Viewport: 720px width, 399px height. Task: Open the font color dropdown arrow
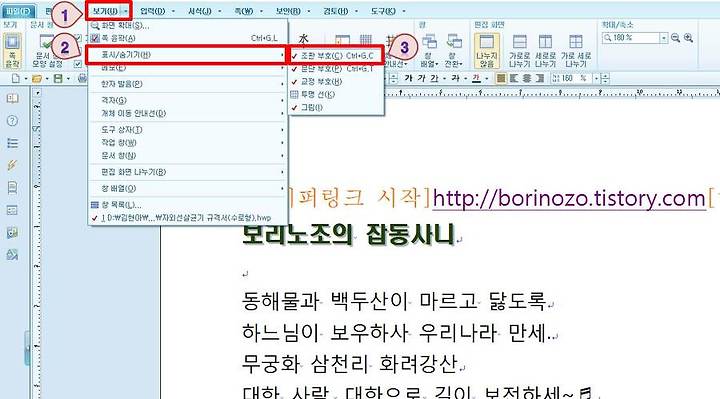(x=487, y=79)
